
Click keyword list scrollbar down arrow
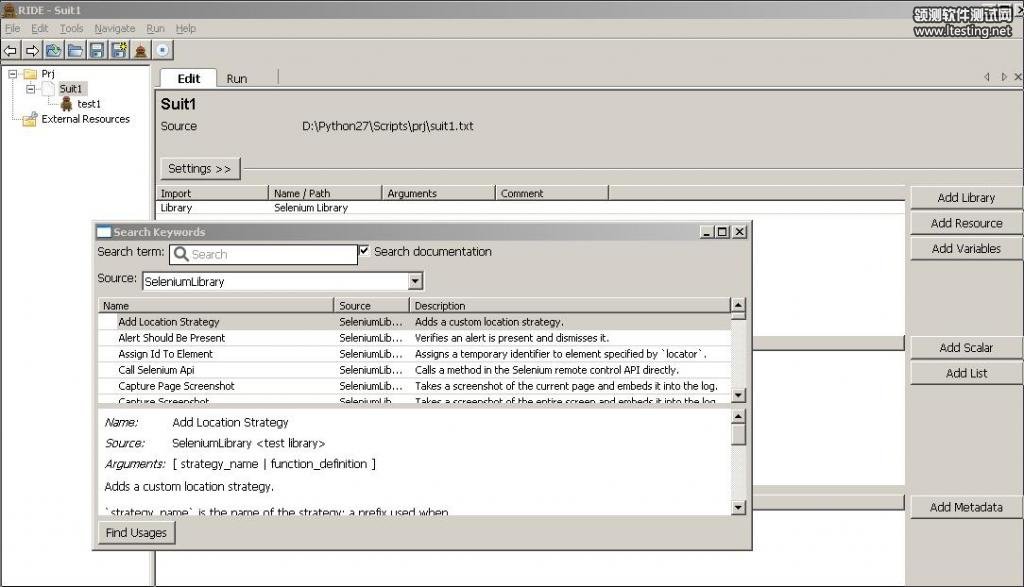tap(738, 396)
